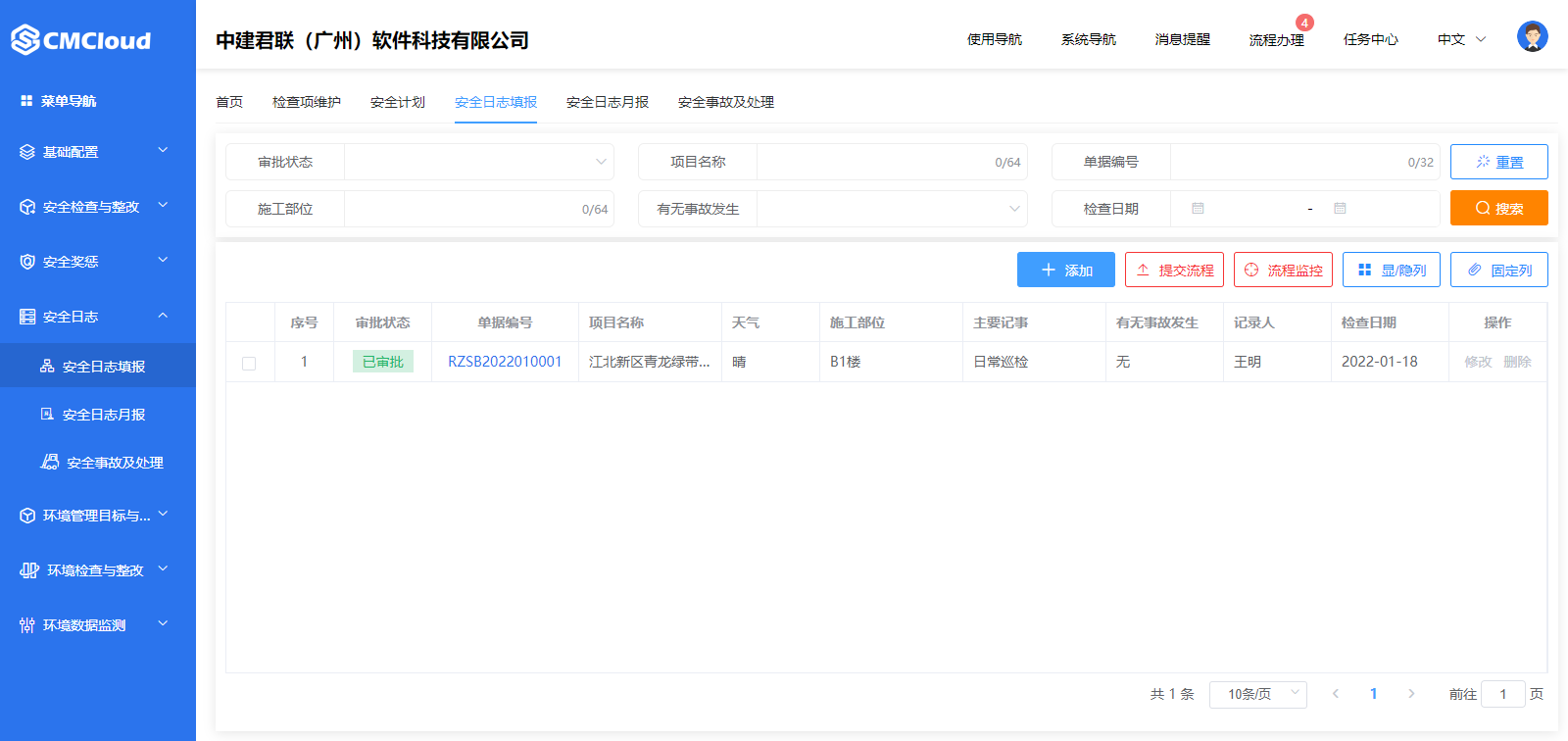Switch to the 安全事故及处理 tab
Image resolution: width=1568 pixels, height=741 pixels.
tap(726, 102)
